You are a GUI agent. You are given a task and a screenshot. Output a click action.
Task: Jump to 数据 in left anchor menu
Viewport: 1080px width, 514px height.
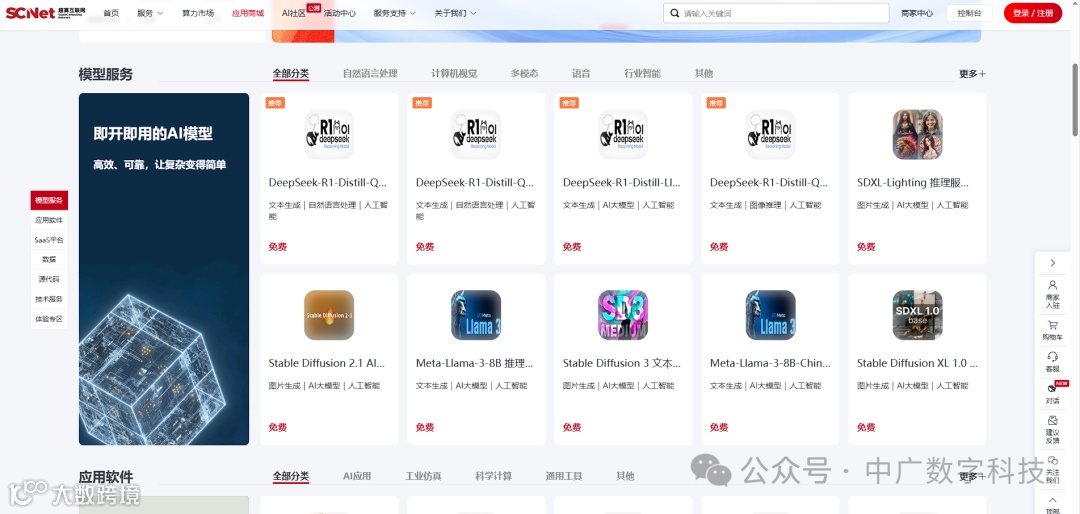click(49, 260)
